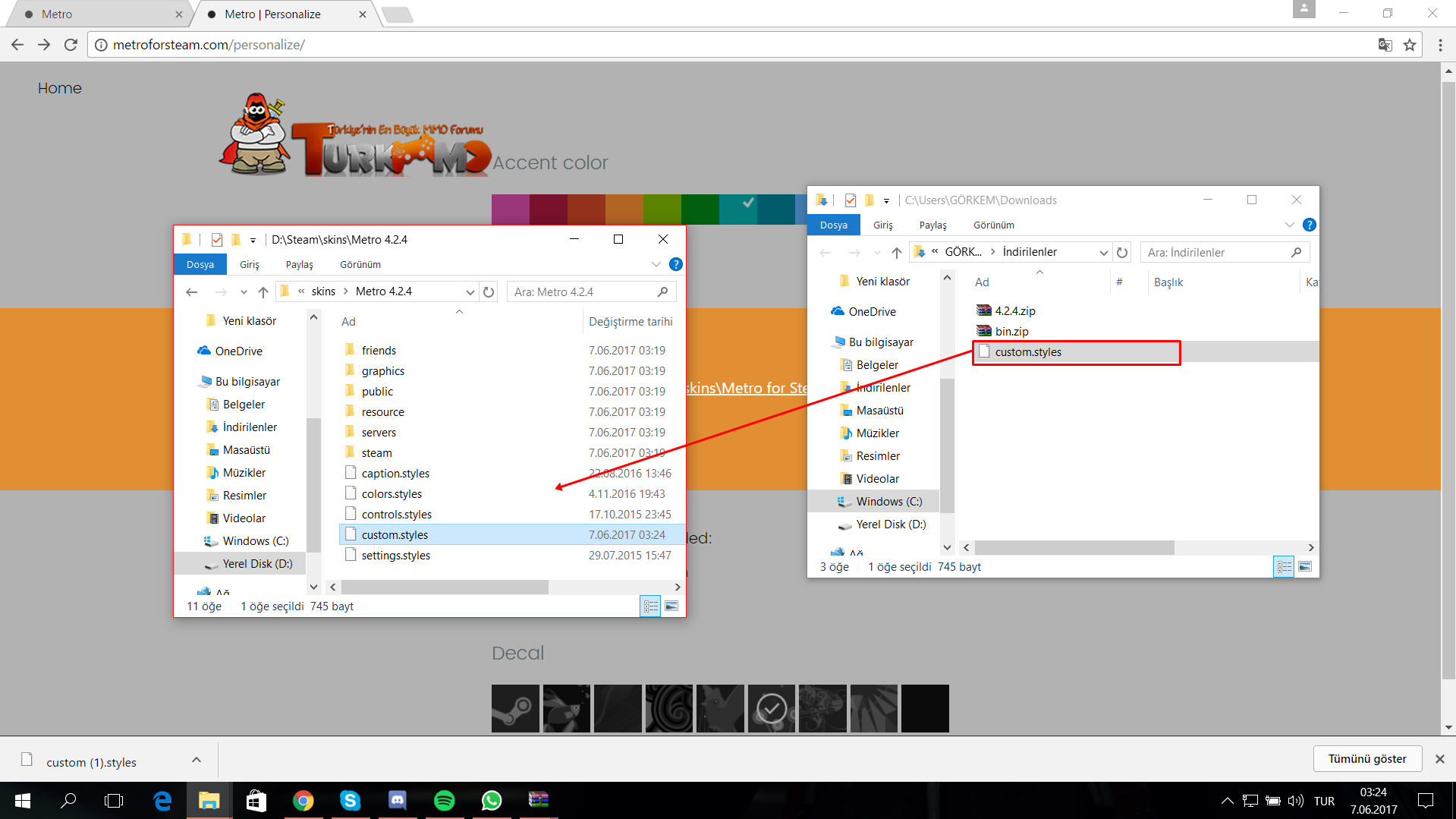This screenshot has height=819, width=1456.
Task: Click help icon in Metro 4.2.4 window
Action: 675,264
